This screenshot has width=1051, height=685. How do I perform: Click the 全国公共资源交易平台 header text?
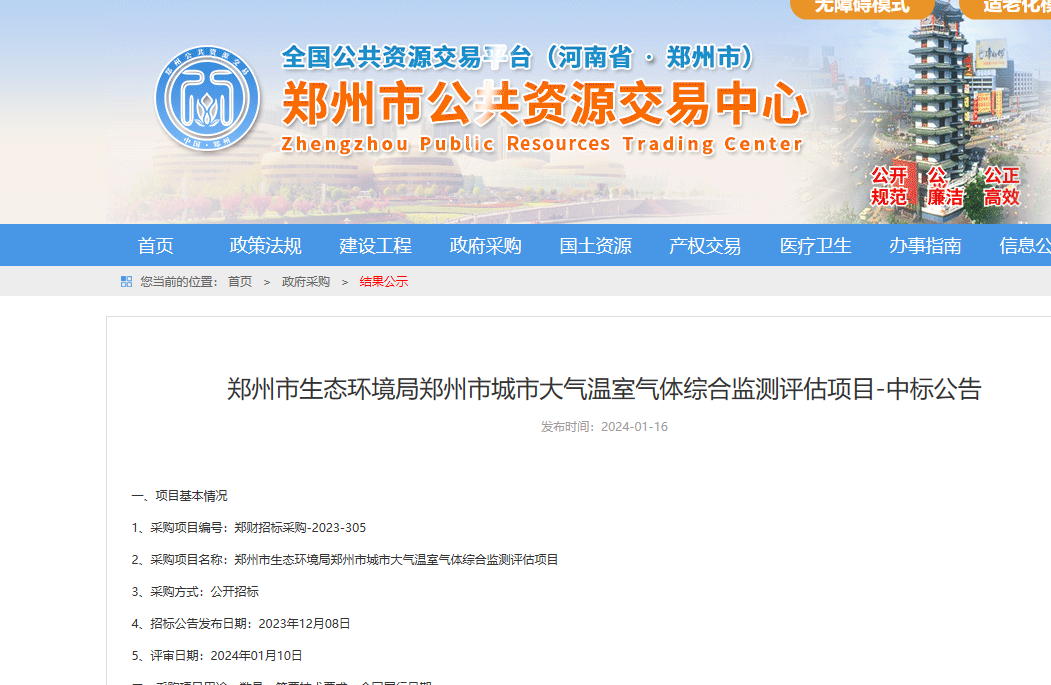coord(517,58)
